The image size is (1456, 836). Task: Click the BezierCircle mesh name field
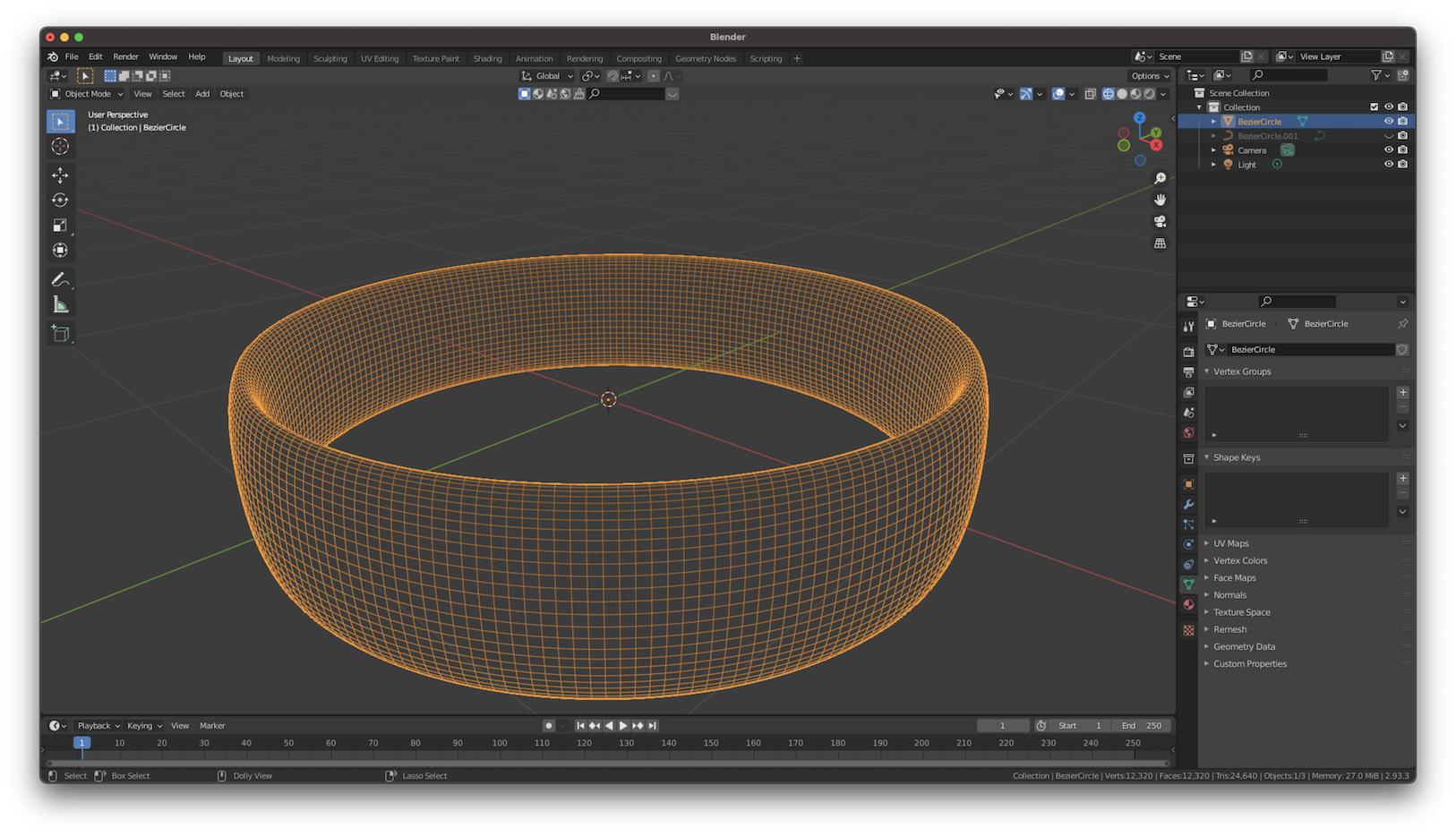(1312, 350)
